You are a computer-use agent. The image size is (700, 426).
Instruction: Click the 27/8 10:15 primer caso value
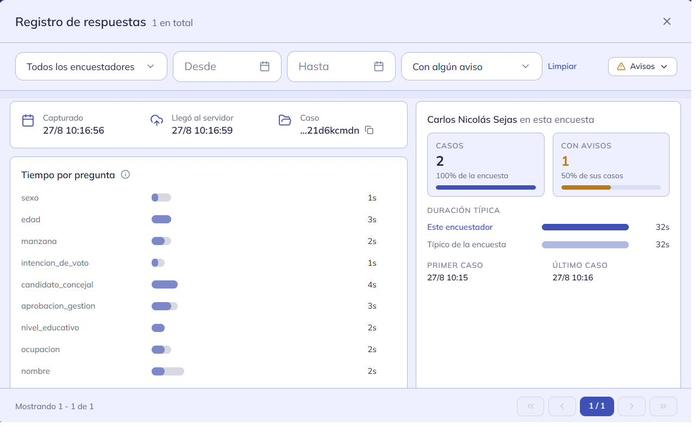click(447, 277)
